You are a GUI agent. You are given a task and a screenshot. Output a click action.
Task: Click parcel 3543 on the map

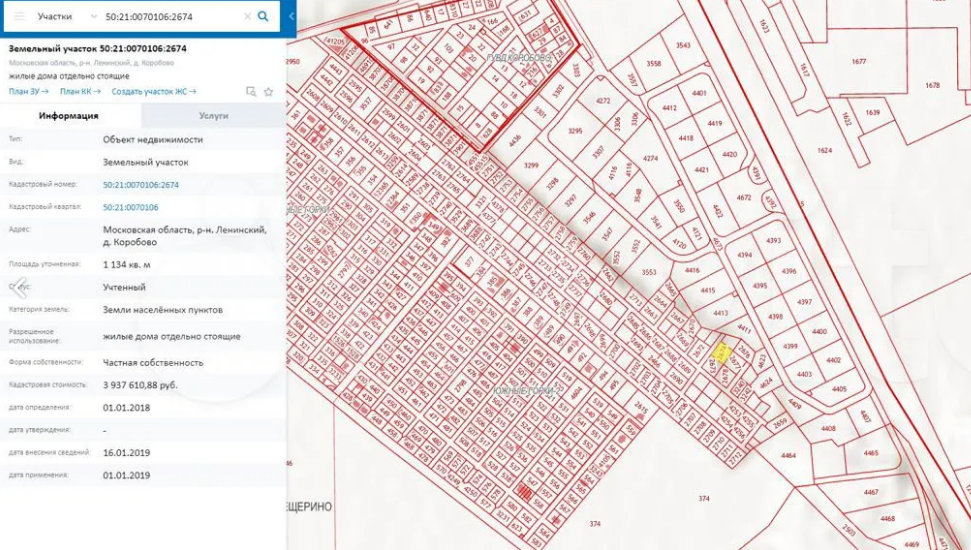683,45
